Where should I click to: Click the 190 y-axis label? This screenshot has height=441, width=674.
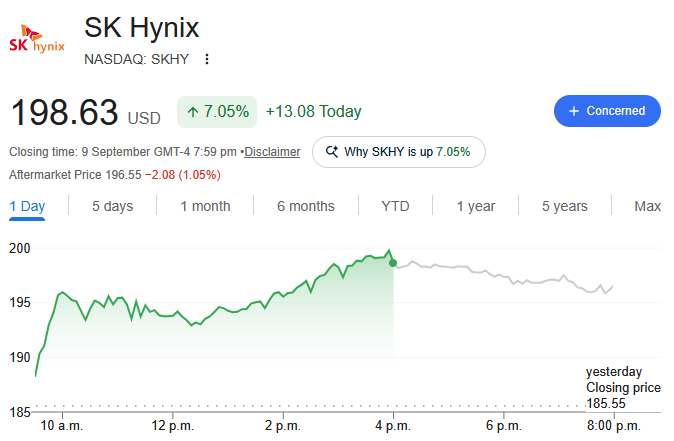[x=20, y=358]
